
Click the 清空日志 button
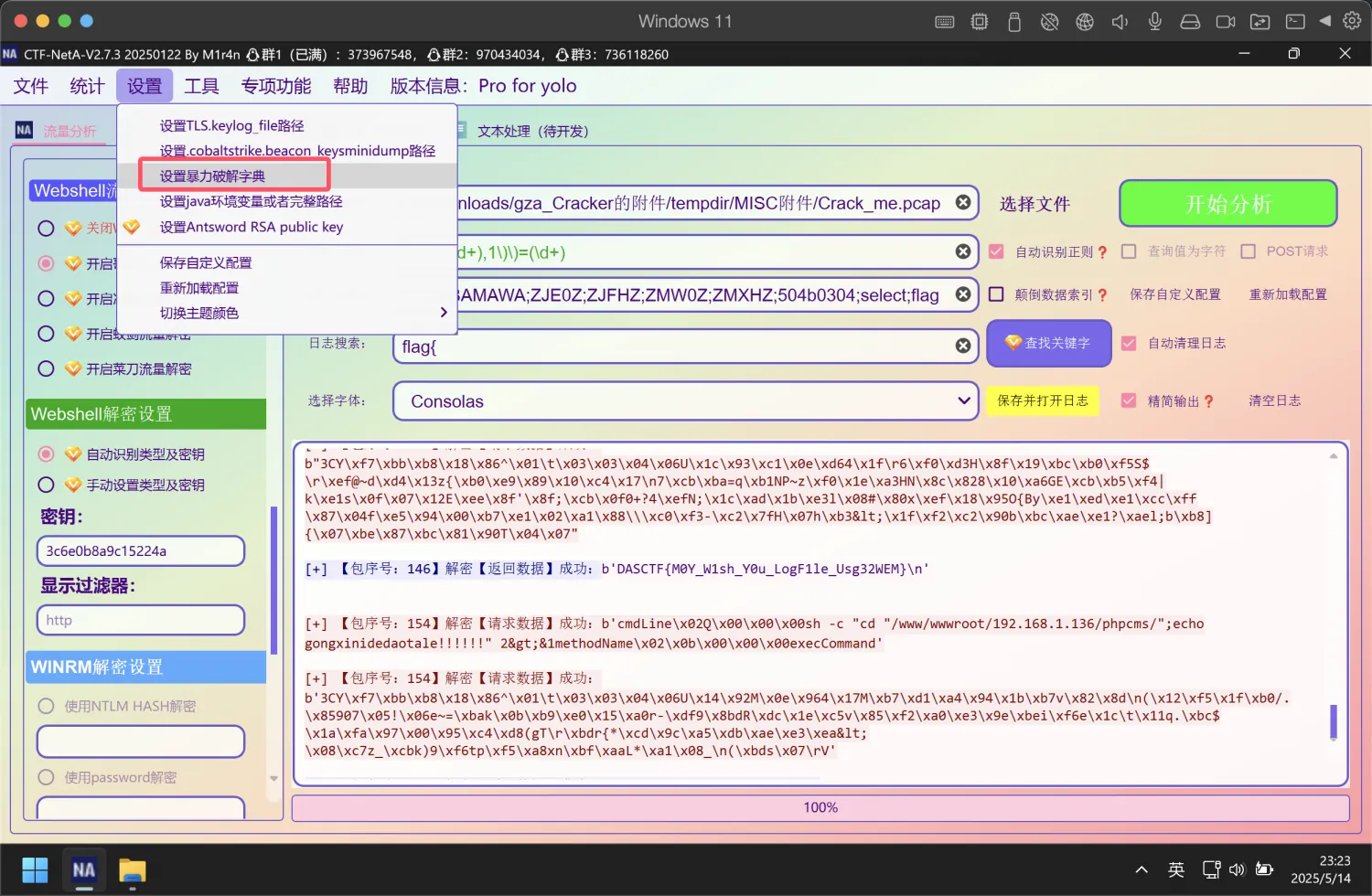click(x=1275, y=400)
